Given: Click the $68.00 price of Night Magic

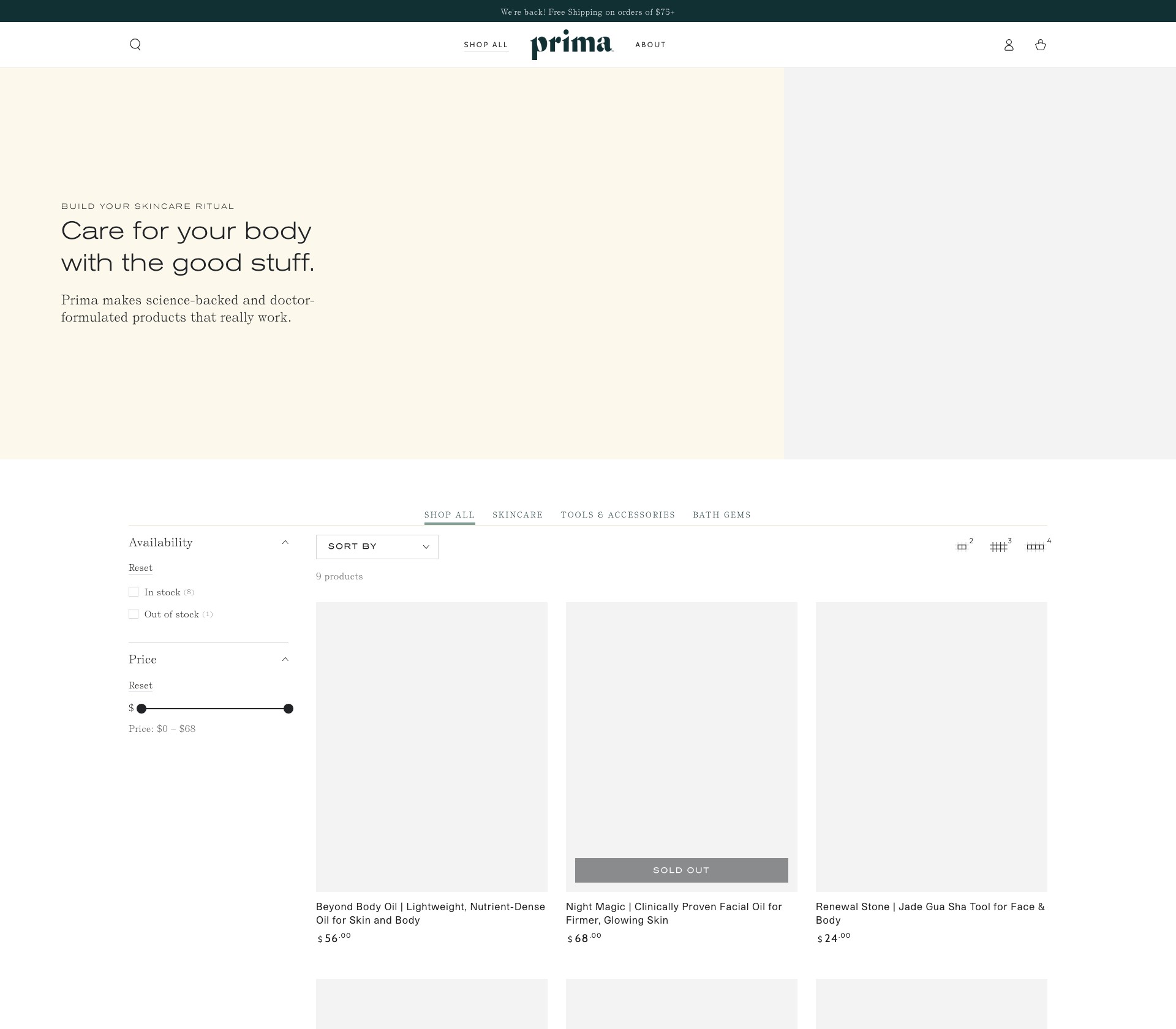Looking at the screenshot, I should click(x=584, y=938).
